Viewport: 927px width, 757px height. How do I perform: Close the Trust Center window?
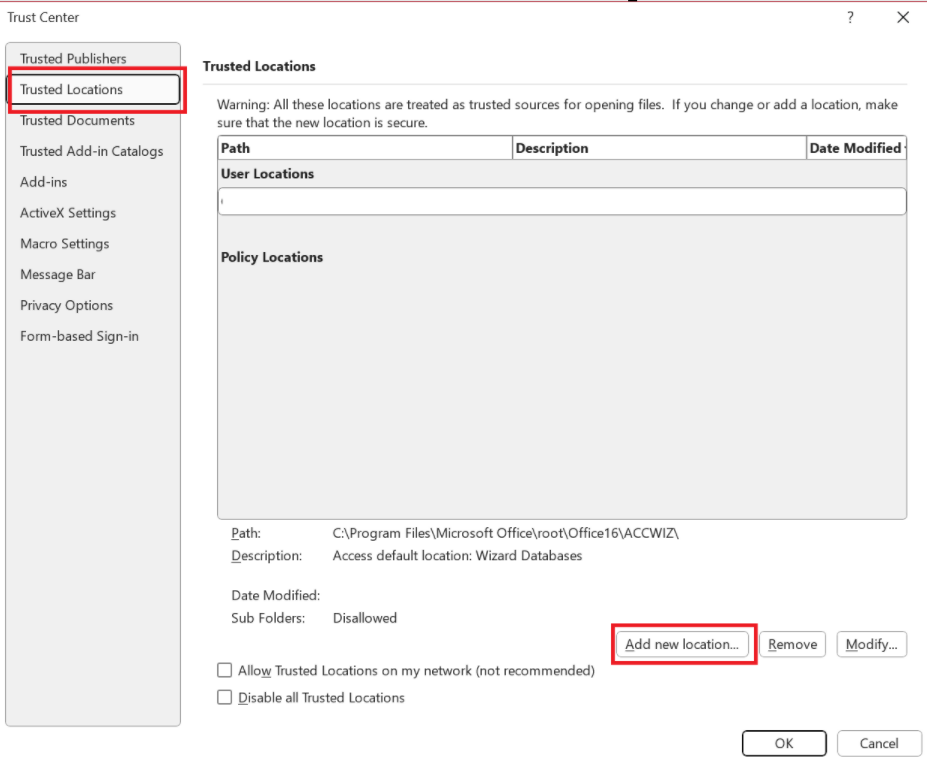tap(903, 17)
